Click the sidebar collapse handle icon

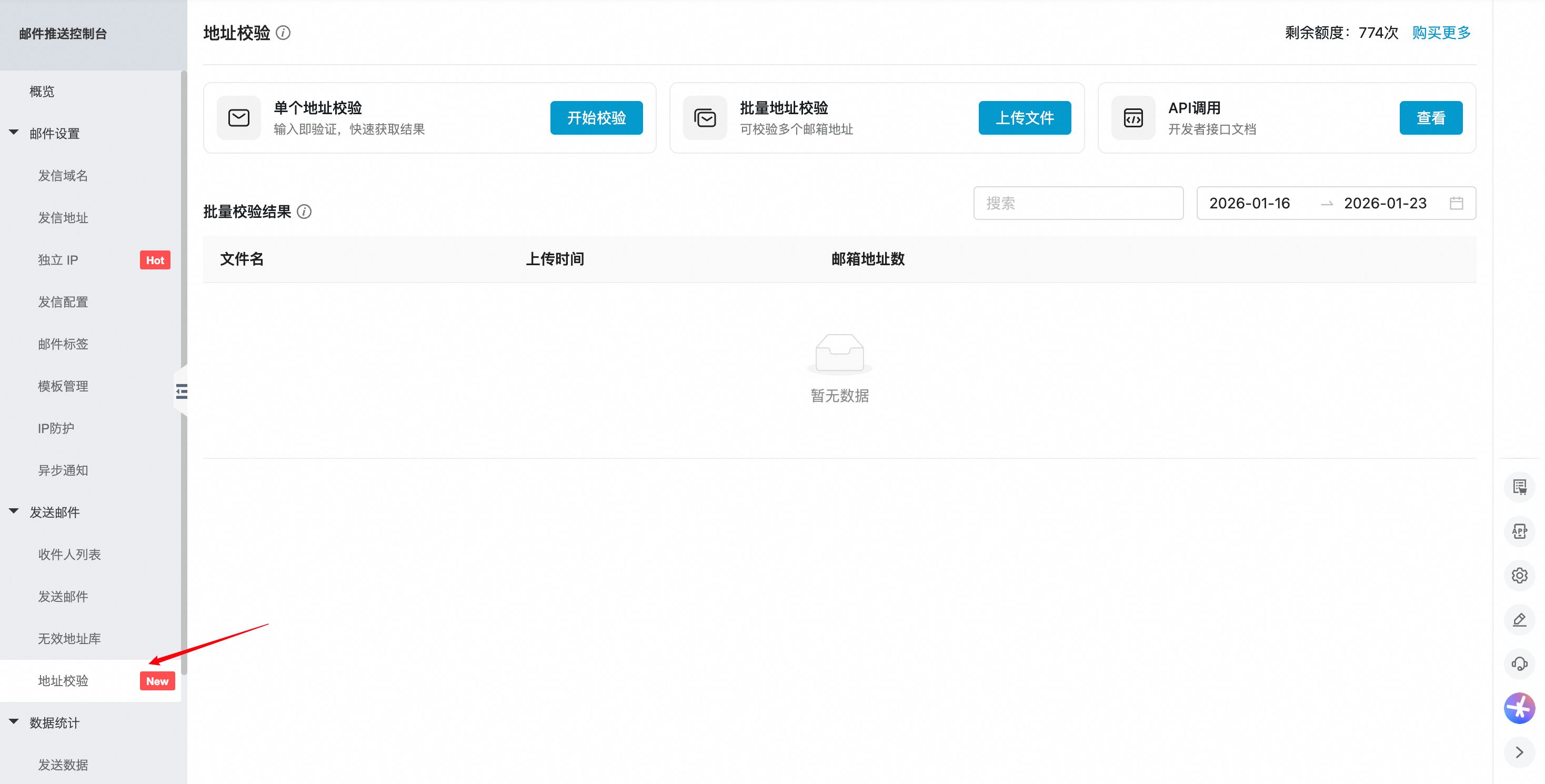point(181,391)
